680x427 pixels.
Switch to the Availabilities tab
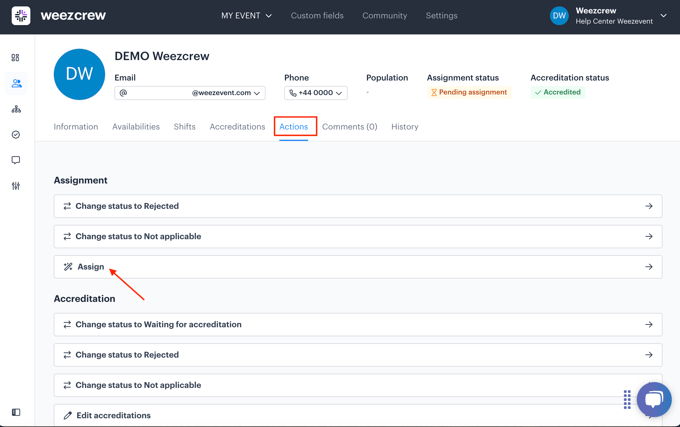point(136,127)
